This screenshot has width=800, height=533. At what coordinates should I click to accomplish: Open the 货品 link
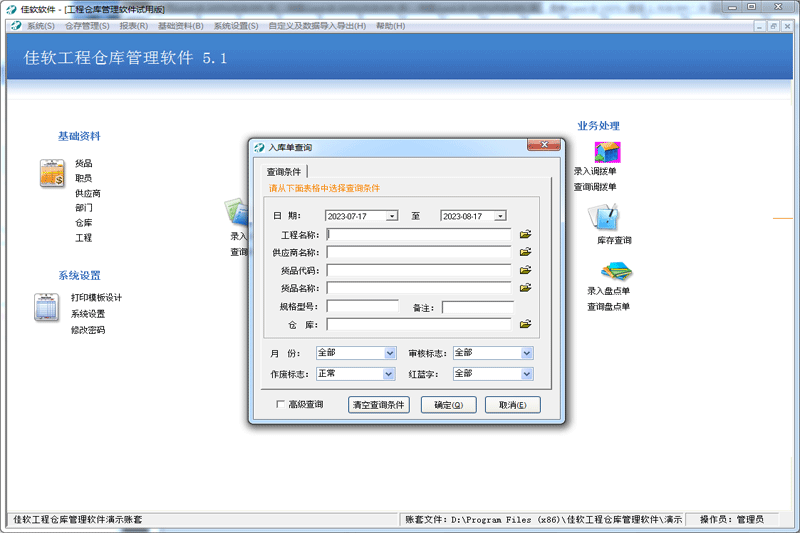[x=84, y=163]
